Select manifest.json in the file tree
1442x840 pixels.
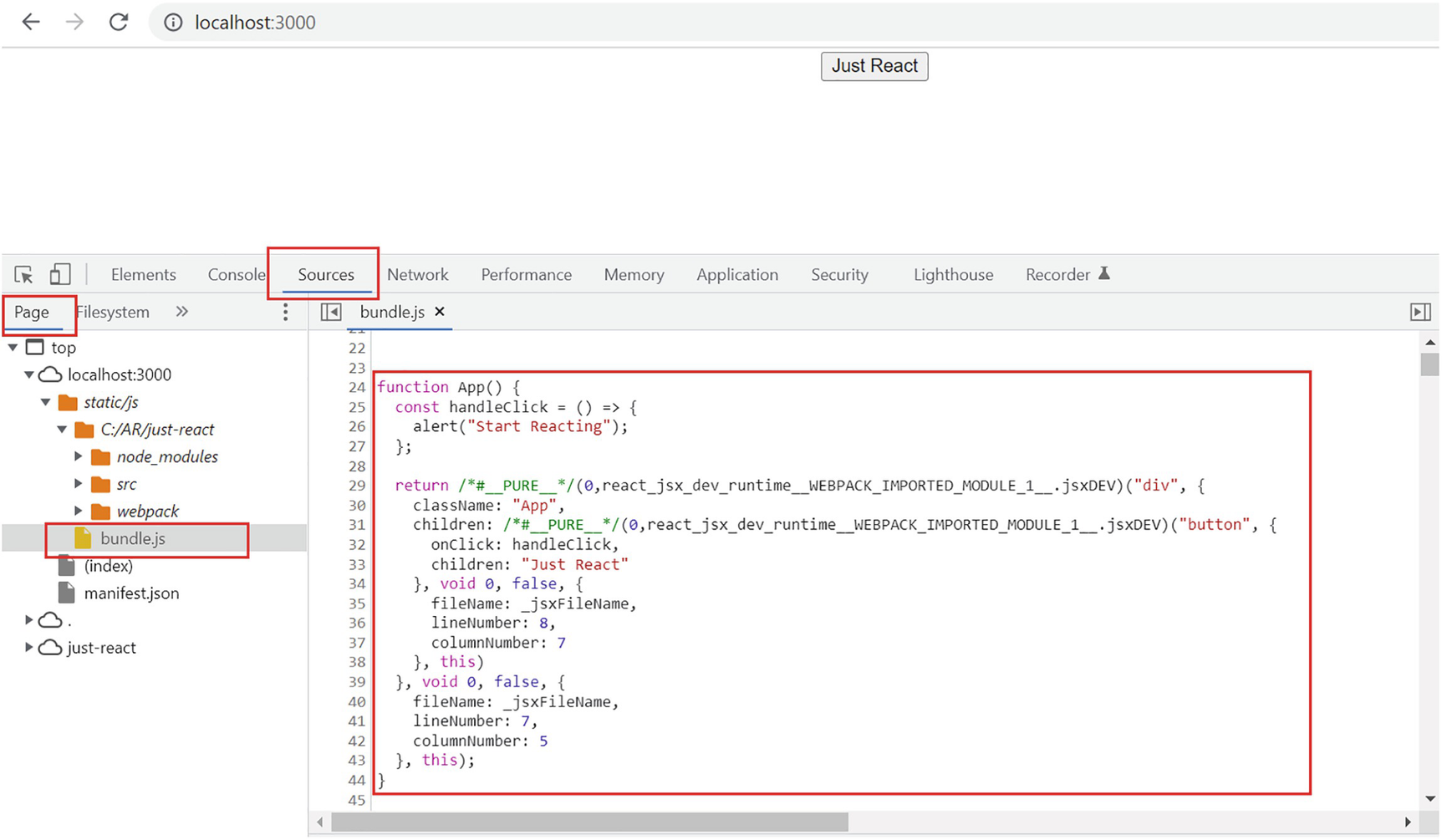pos(131,593)
